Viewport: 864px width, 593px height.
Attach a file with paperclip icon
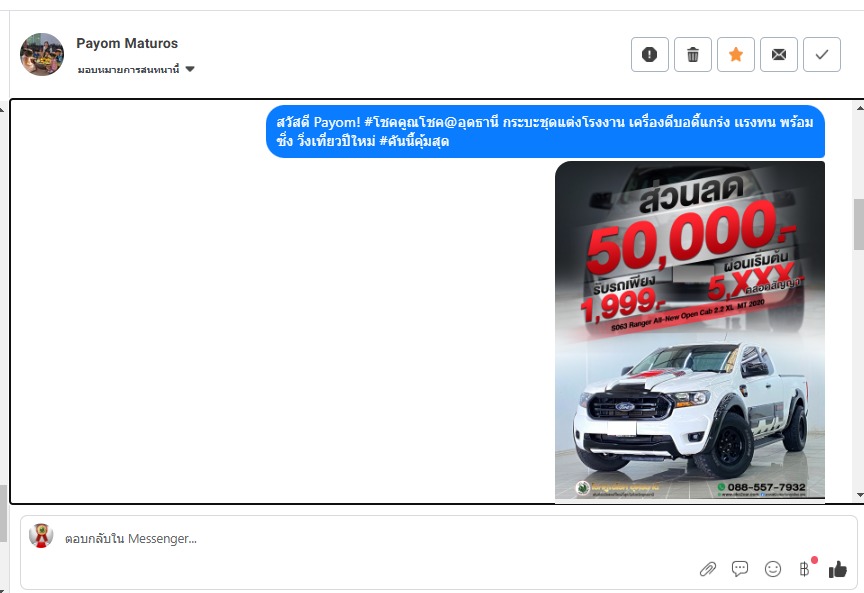pyautogui.click(x=708, y=569)
